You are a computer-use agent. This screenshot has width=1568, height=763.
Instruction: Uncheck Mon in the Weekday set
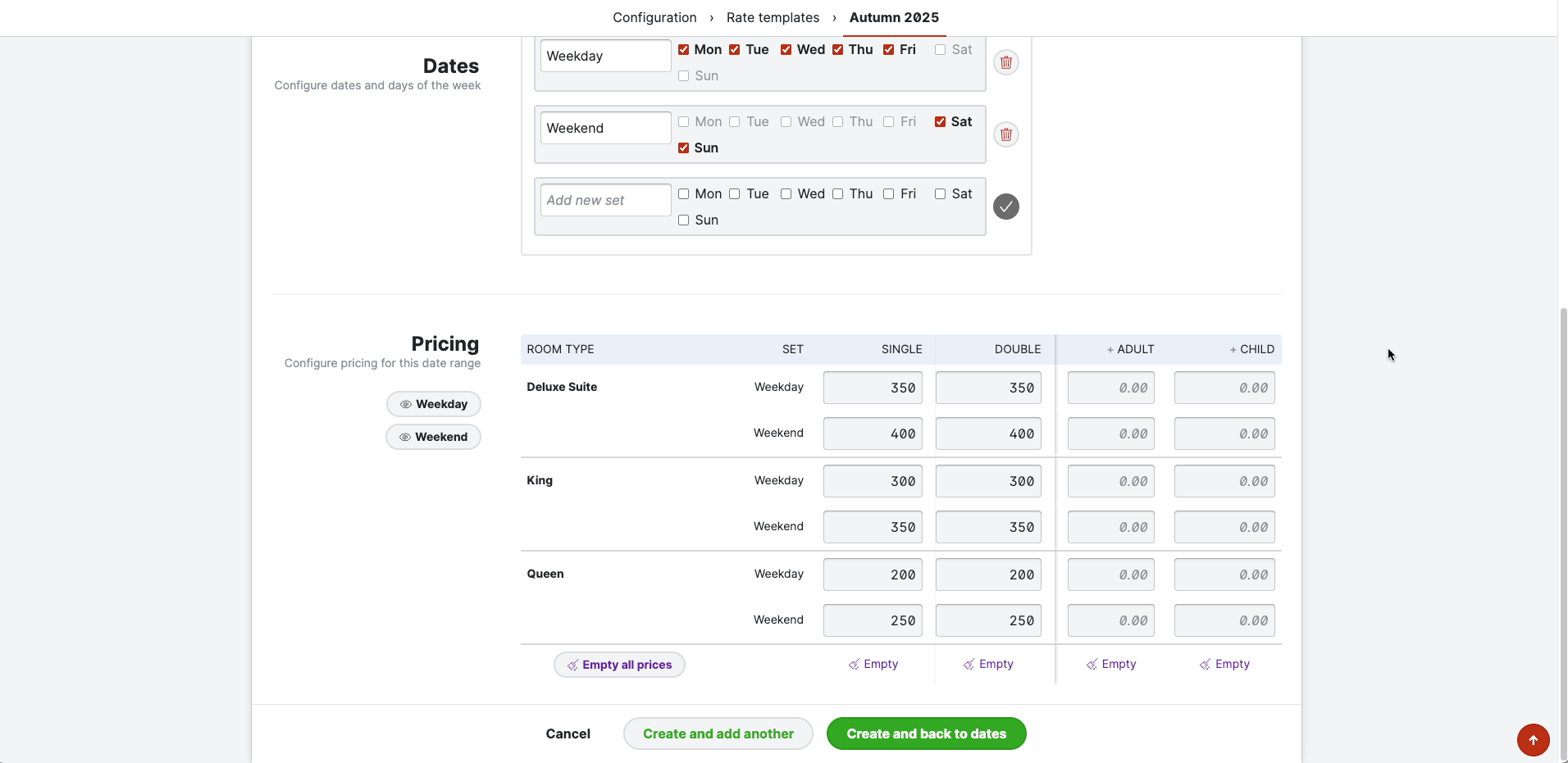684,50
